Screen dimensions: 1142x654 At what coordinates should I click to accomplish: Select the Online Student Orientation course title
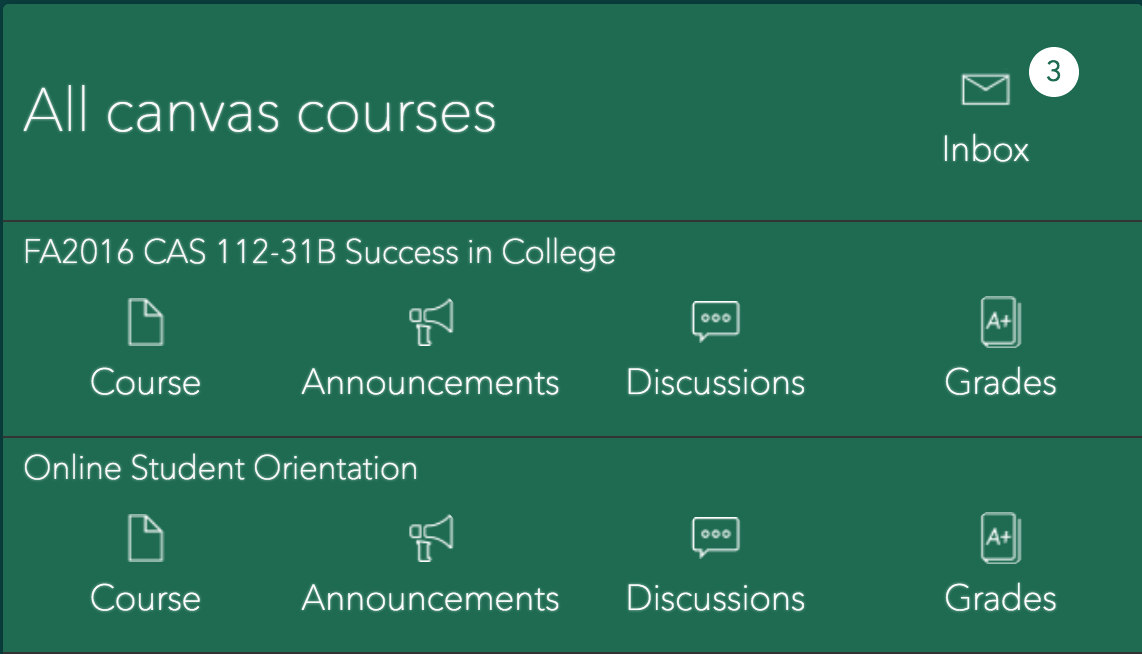coord(220,468)
